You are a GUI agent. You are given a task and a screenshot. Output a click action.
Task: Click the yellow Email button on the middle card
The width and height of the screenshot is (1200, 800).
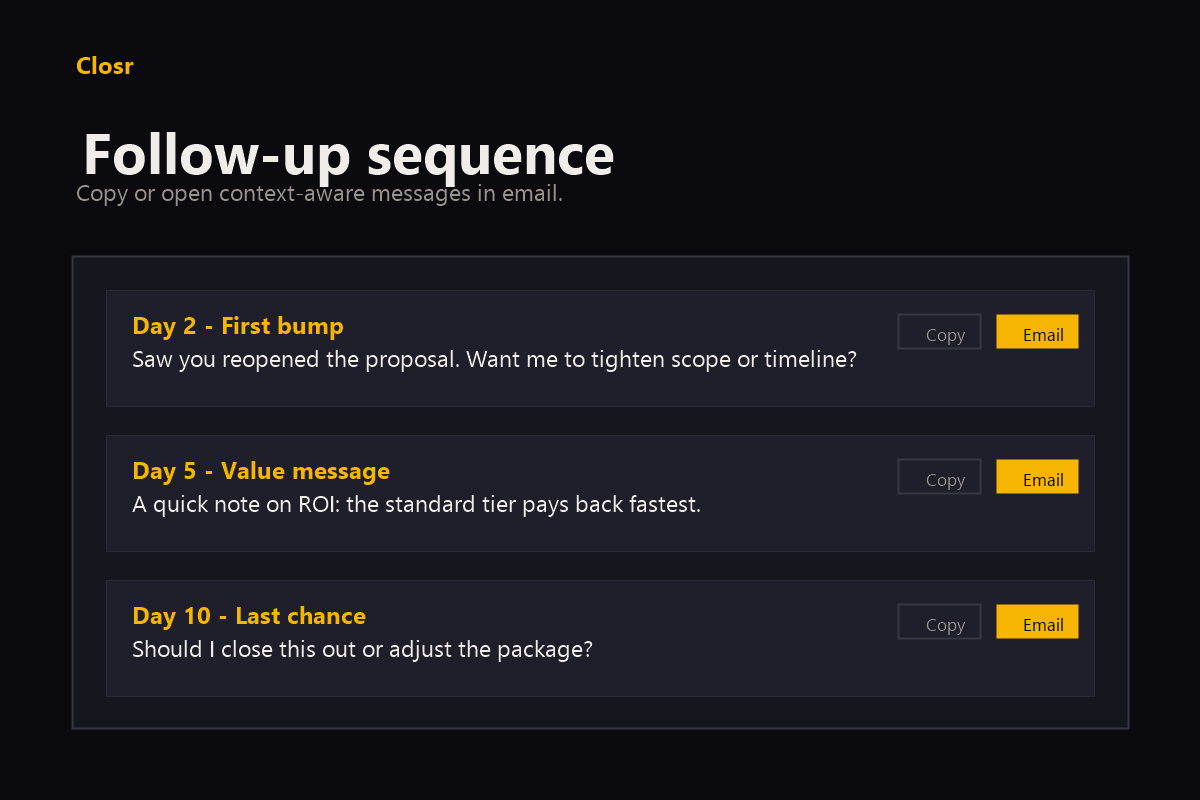[1037, 476]
